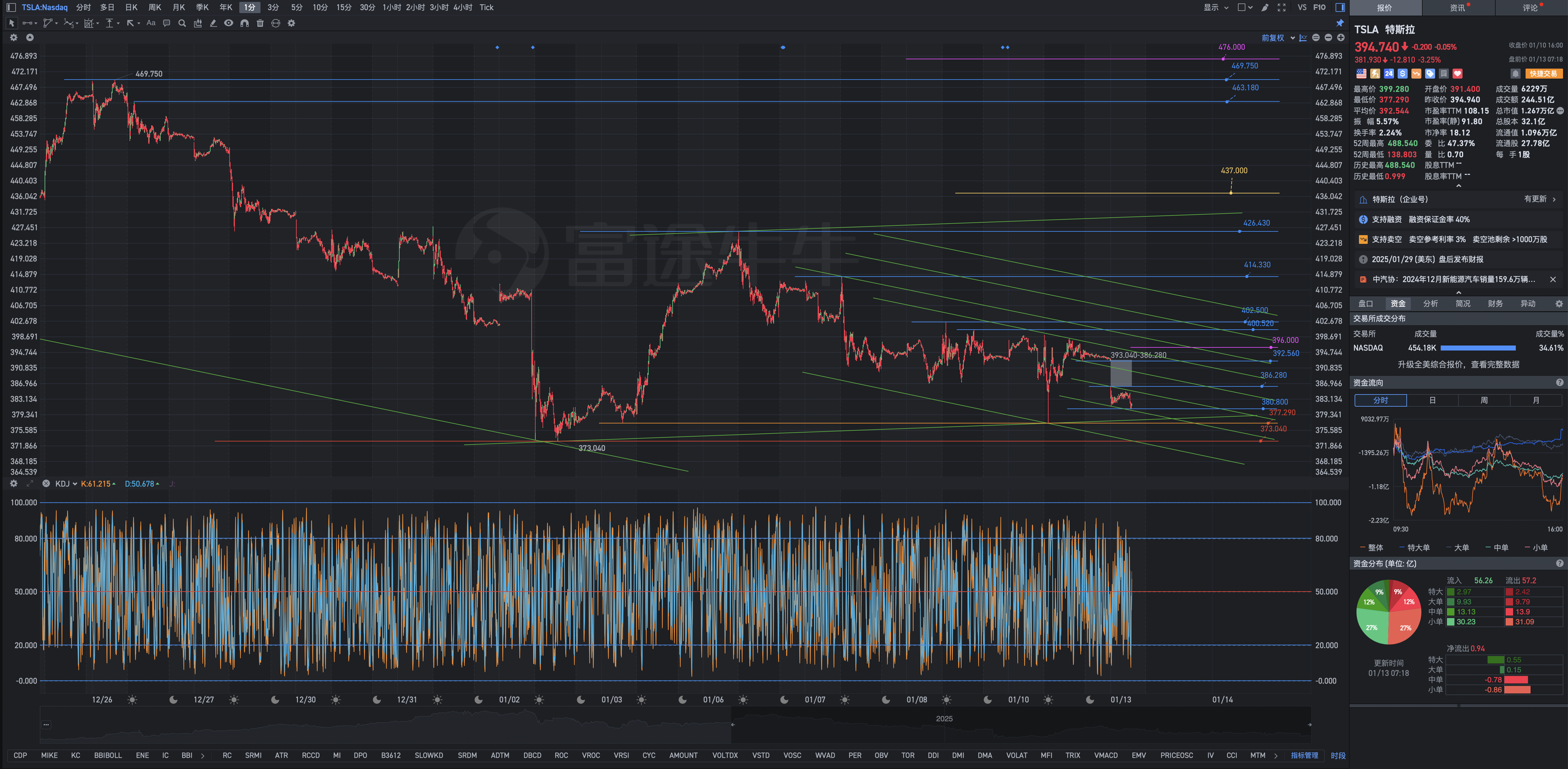Screen dimensions: 1568x769
Task: Open the 评论 tab
Action: [1530, 8]
